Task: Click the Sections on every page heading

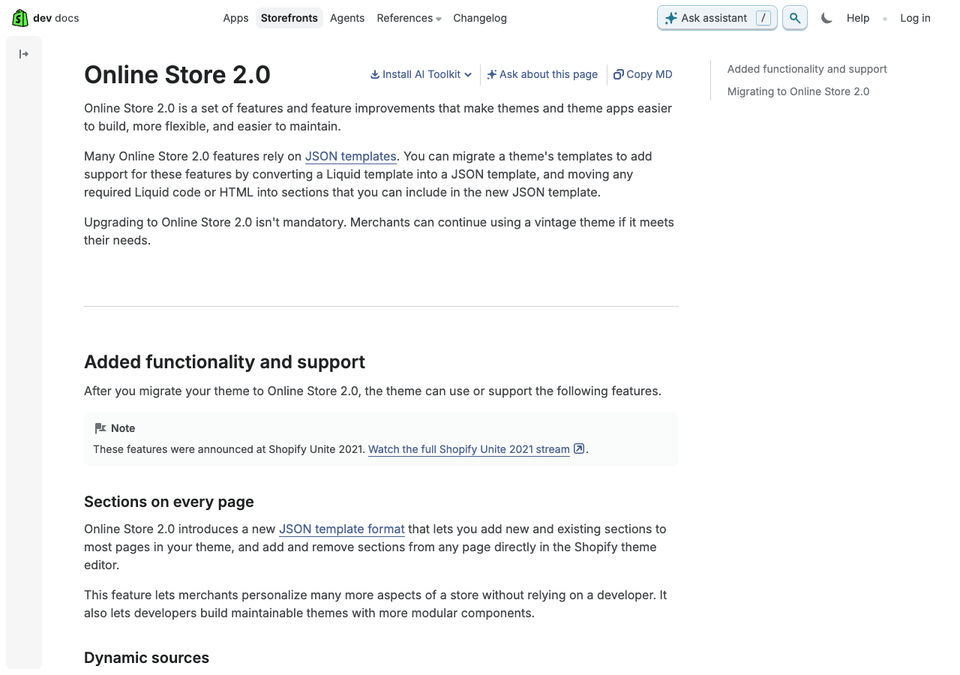Action: tap(169, 502)
